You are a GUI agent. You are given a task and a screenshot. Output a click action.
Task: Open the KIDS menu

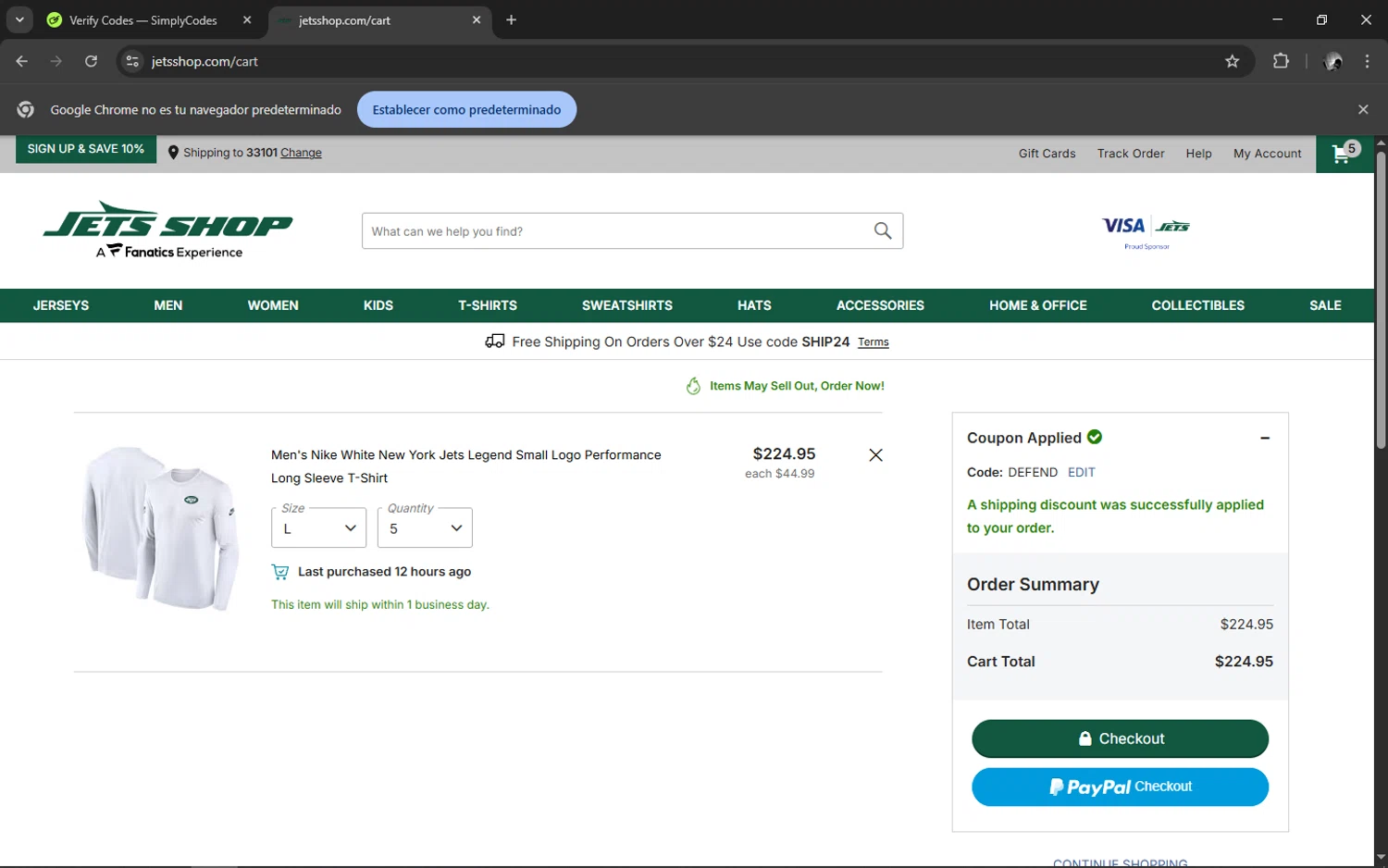pyautogui.click(x=378, y=305)
